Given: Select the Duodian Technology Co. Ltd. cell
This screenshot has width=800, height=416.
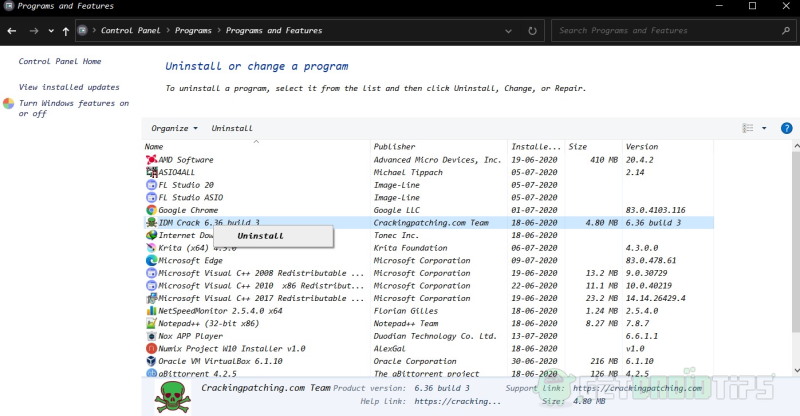Looking at the screenshot, I should pyautogui.click(x=435, y=336).
